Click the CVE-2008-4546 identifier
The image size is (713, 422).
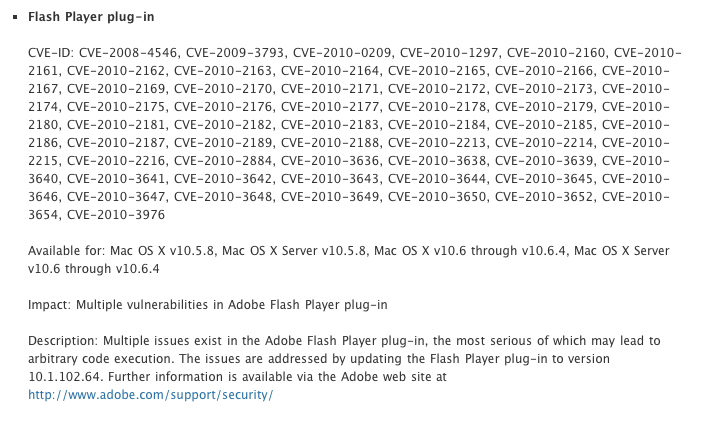(126, 51)
